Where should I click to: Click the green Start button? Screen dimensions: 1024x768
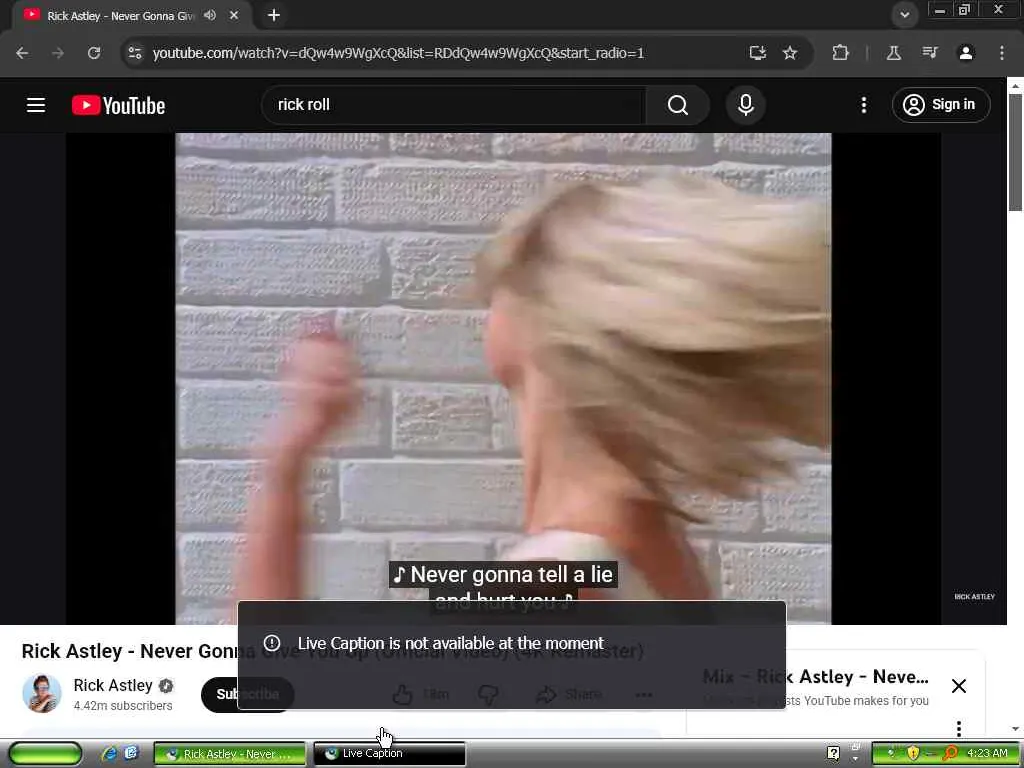pos(45,753)
